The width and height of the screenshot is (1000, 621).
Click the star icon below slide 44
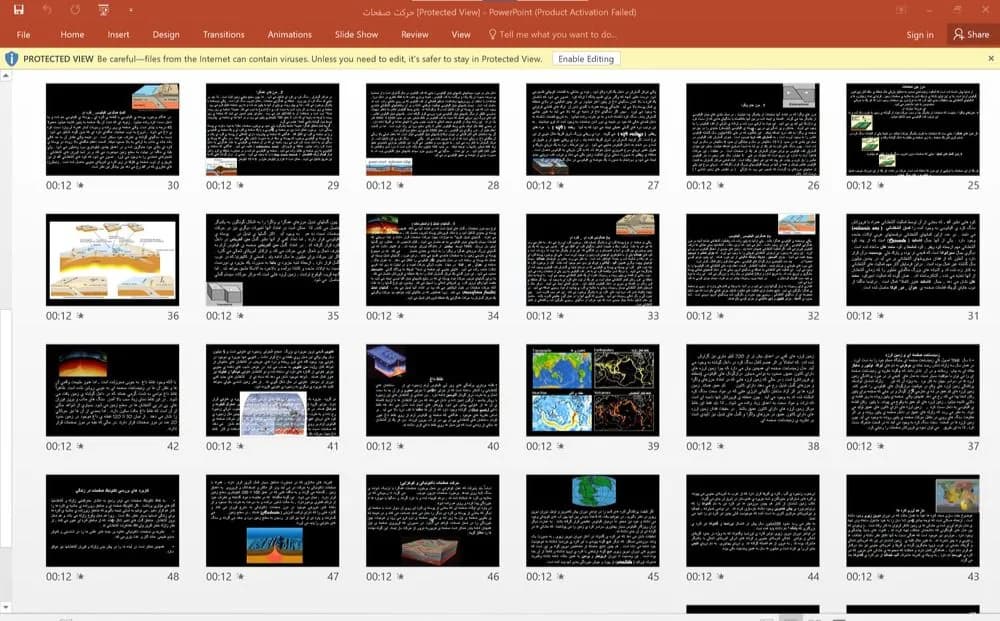721,577
